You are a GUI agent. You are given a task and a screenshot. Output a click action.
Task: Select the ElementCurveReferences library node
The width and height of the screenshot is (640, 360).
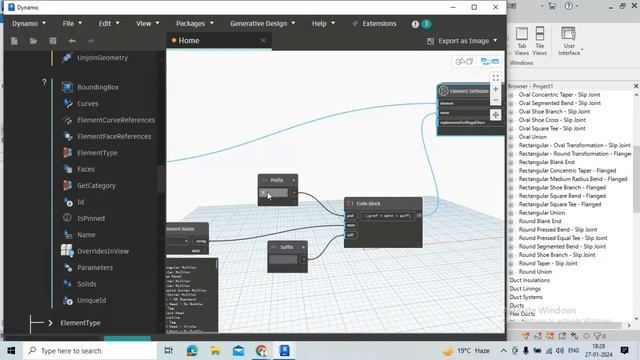point(116,120)
